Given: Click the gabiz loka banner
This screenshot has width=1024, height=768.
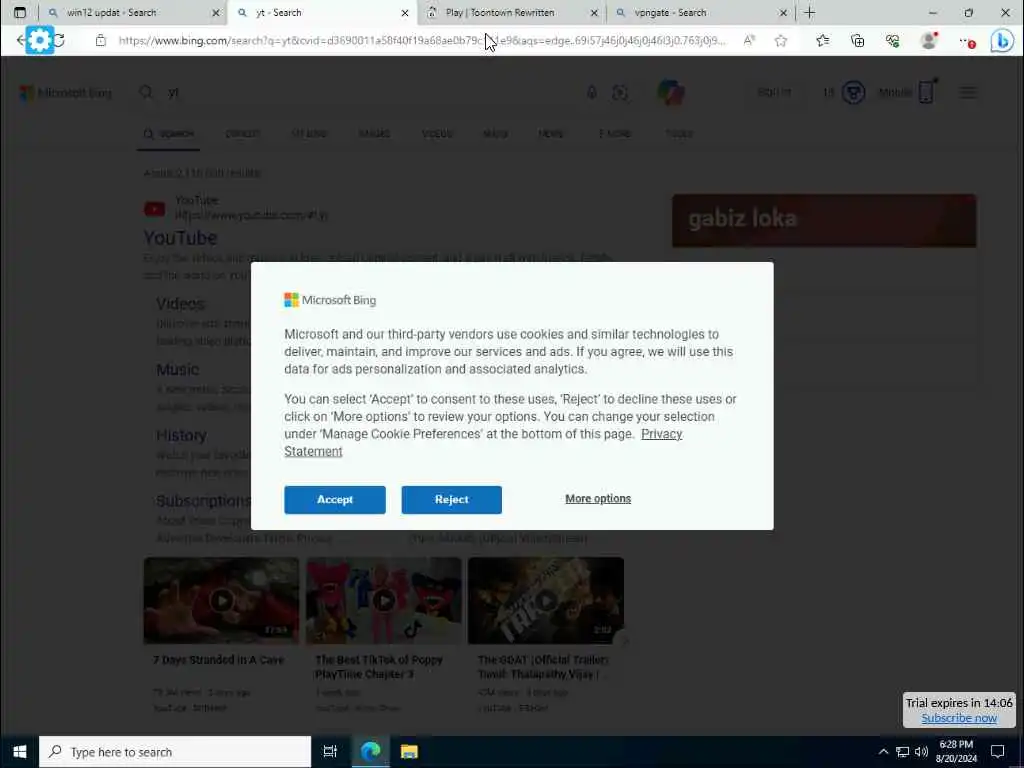Looking at the screenshot, I should tap(824, 220).
